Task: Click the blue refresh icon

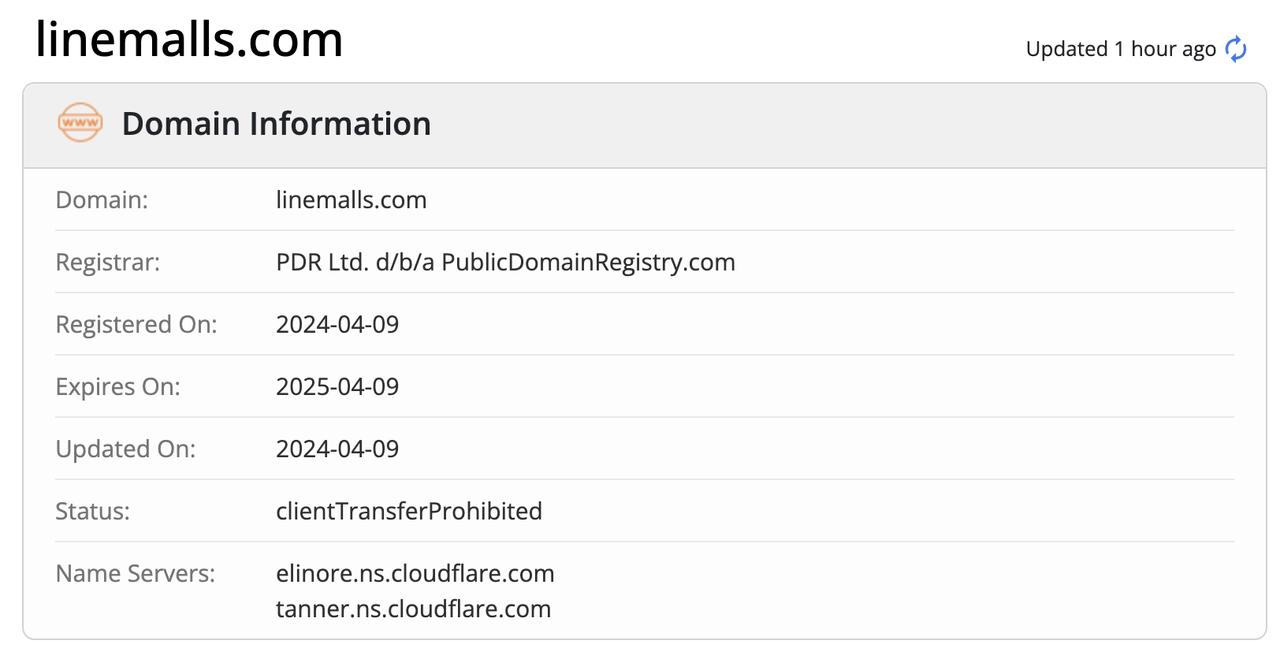Action: click(x=1236, y=49)
